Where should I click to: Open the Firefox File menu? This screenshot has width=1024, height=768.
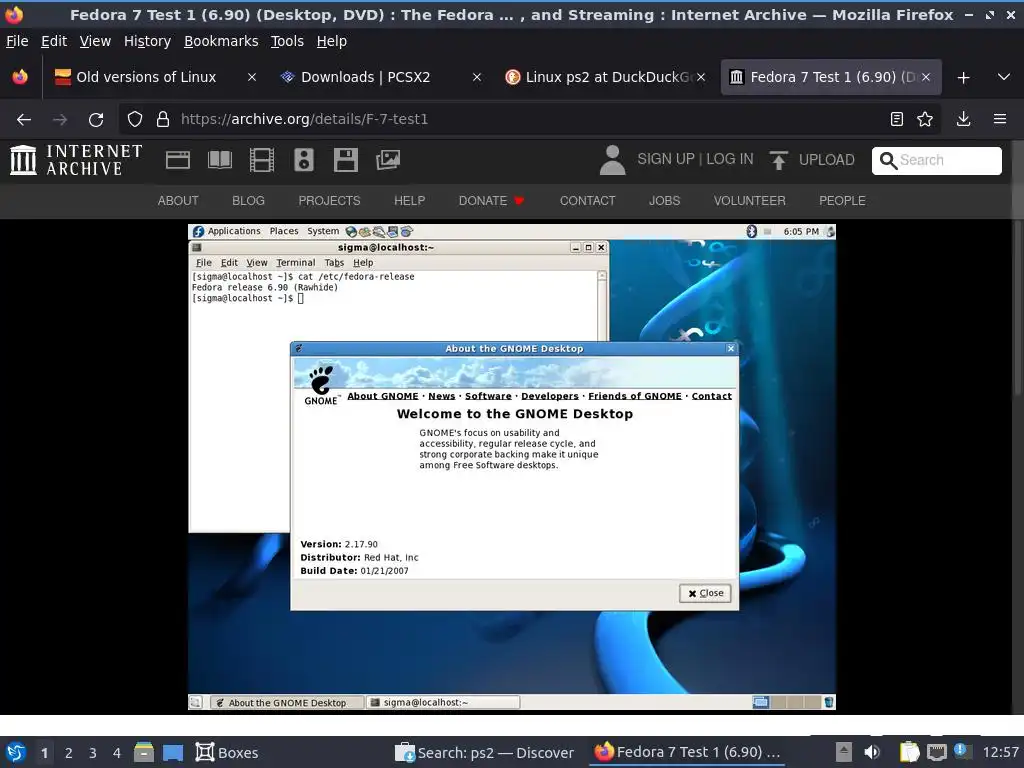click(x=17, y=41)
